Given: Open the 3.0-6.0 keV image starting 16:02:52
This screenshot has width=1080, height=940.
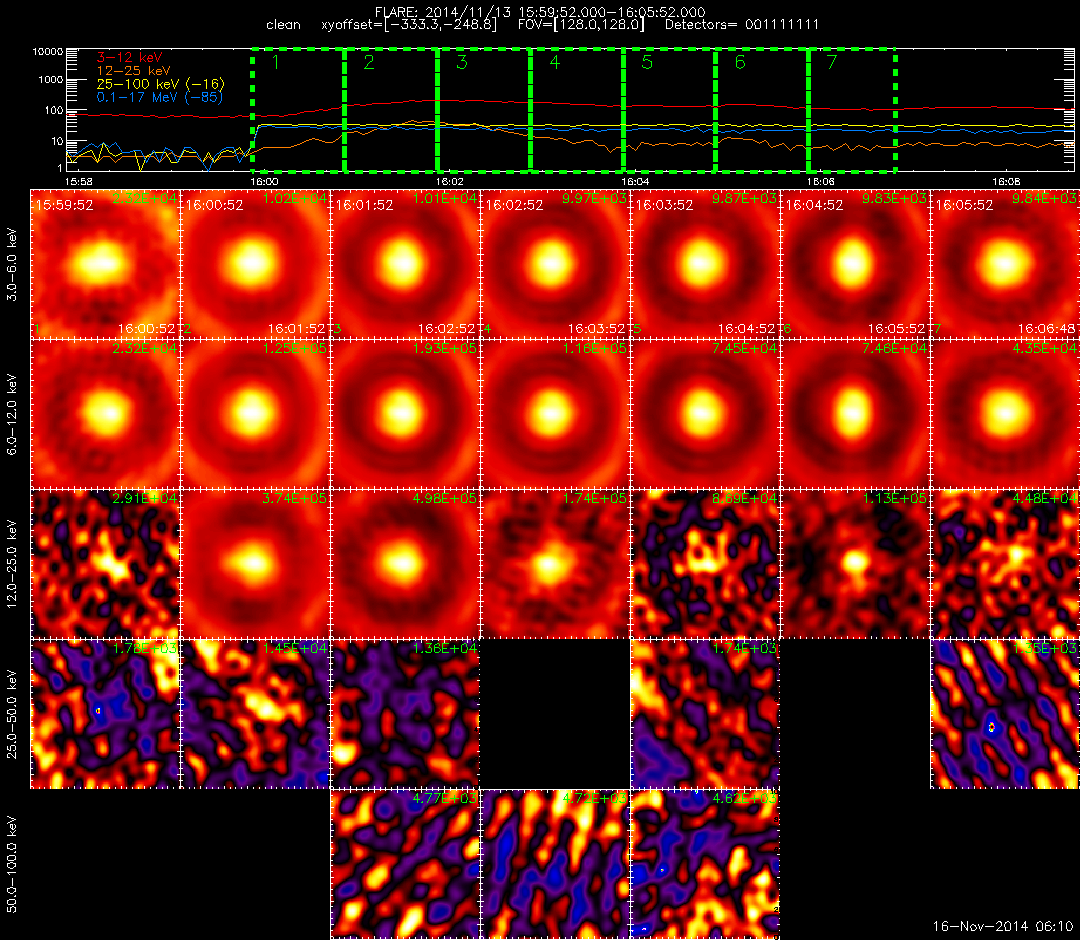Looking at the screenshot, I should point(556,264).
